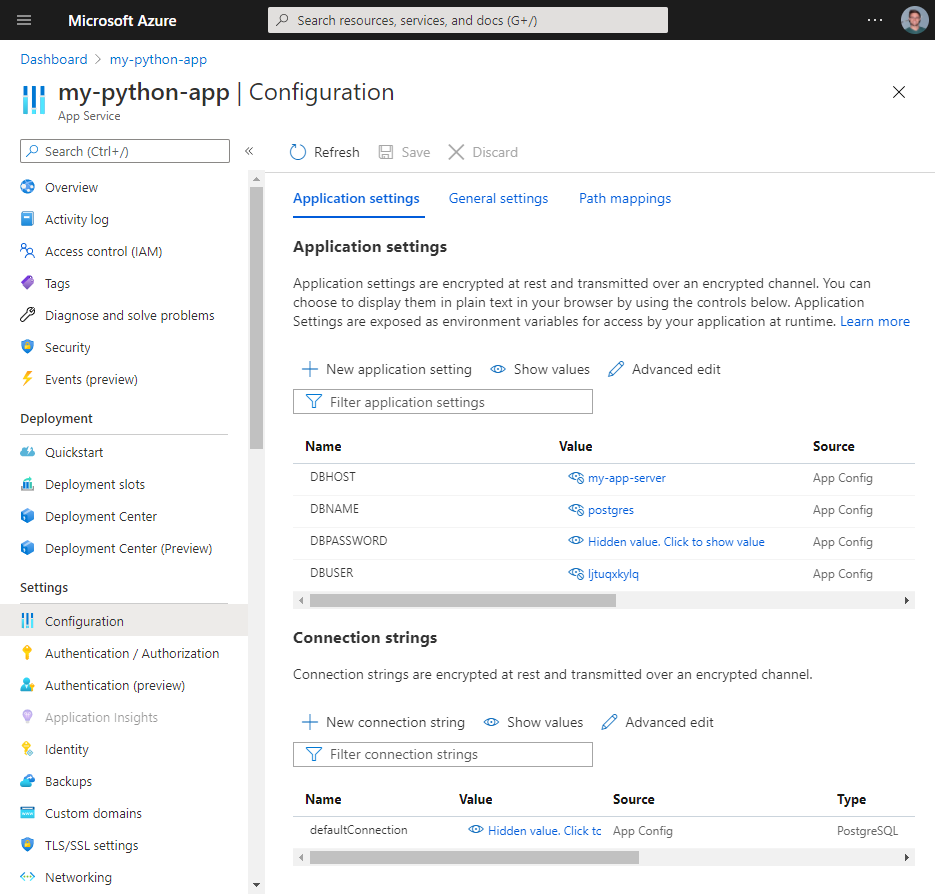
Task: Open the Identity settings from sidebar
Action: pyautogui.click(x=66, y=749)
